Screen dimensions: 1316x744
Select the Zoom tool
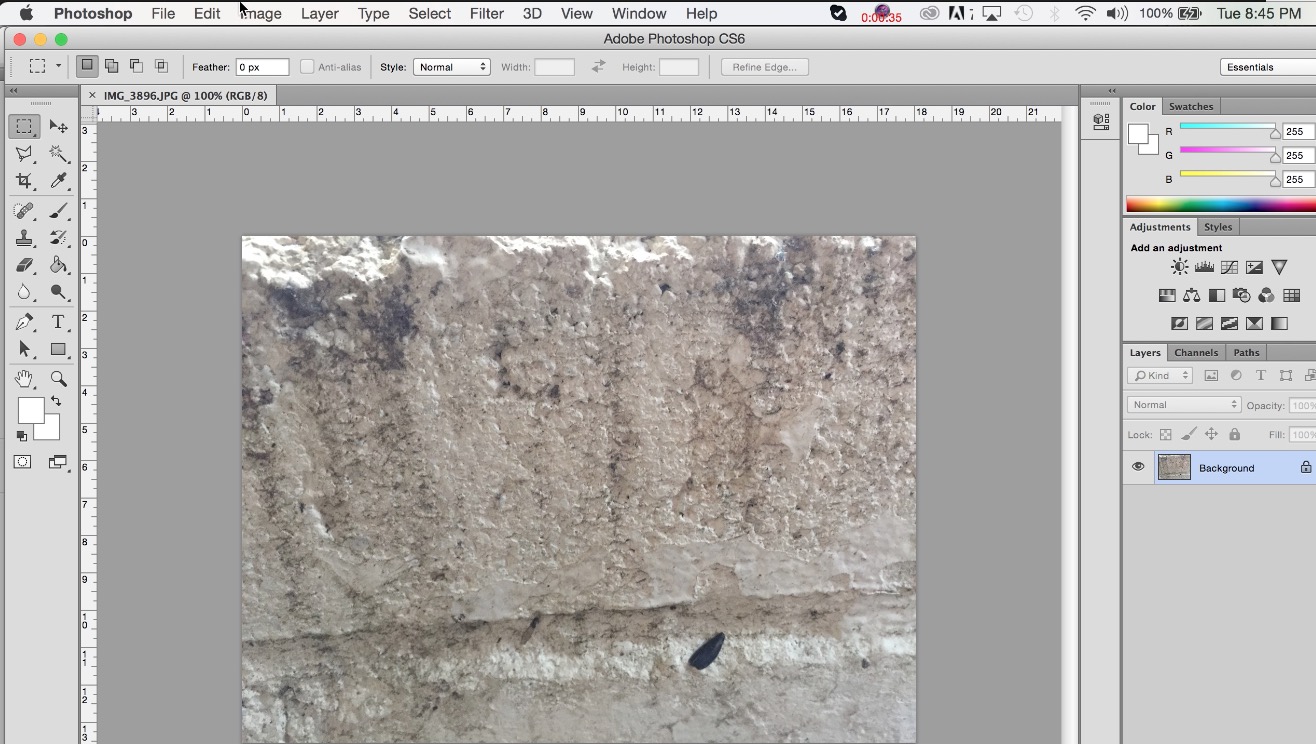tap(59, 379)
